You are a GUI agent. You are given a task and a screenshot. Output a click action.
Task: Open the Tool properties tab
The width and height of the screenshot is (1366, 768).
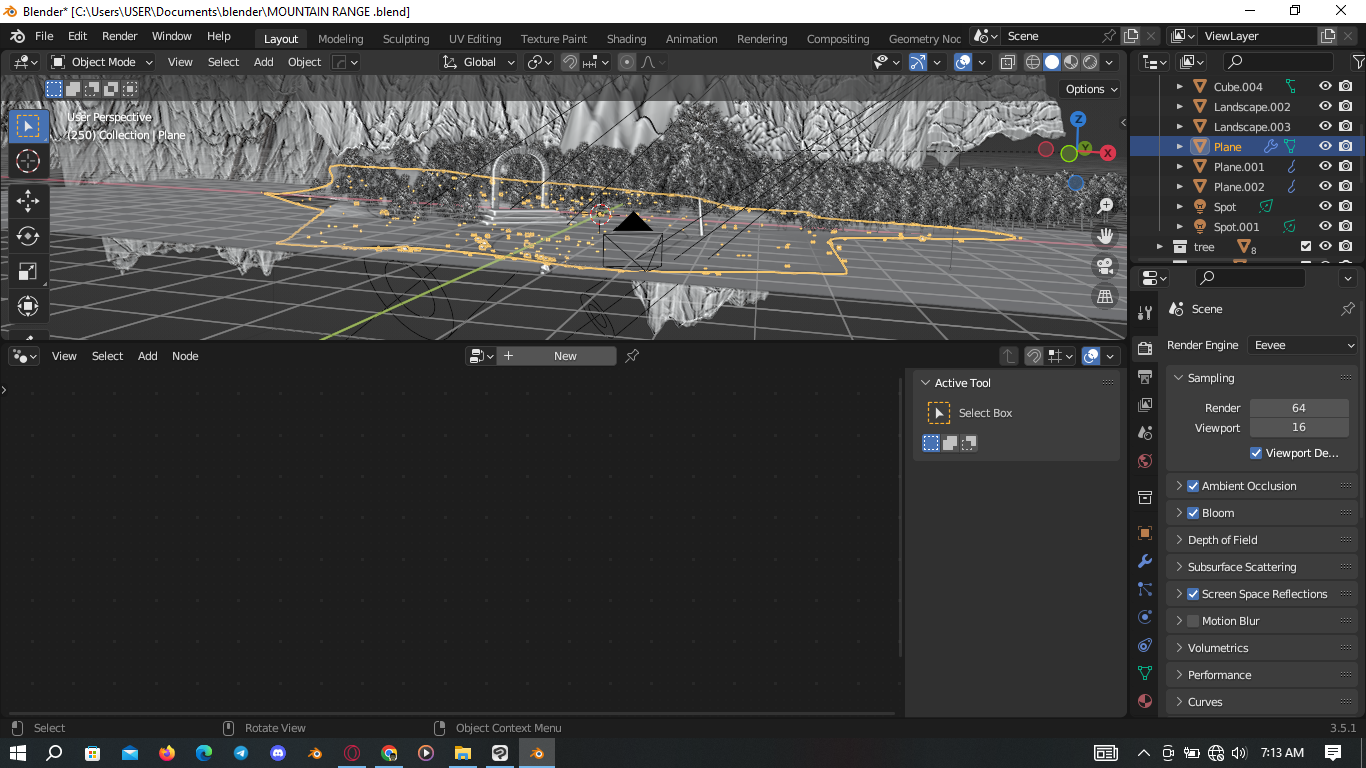tap(1145, 313)
